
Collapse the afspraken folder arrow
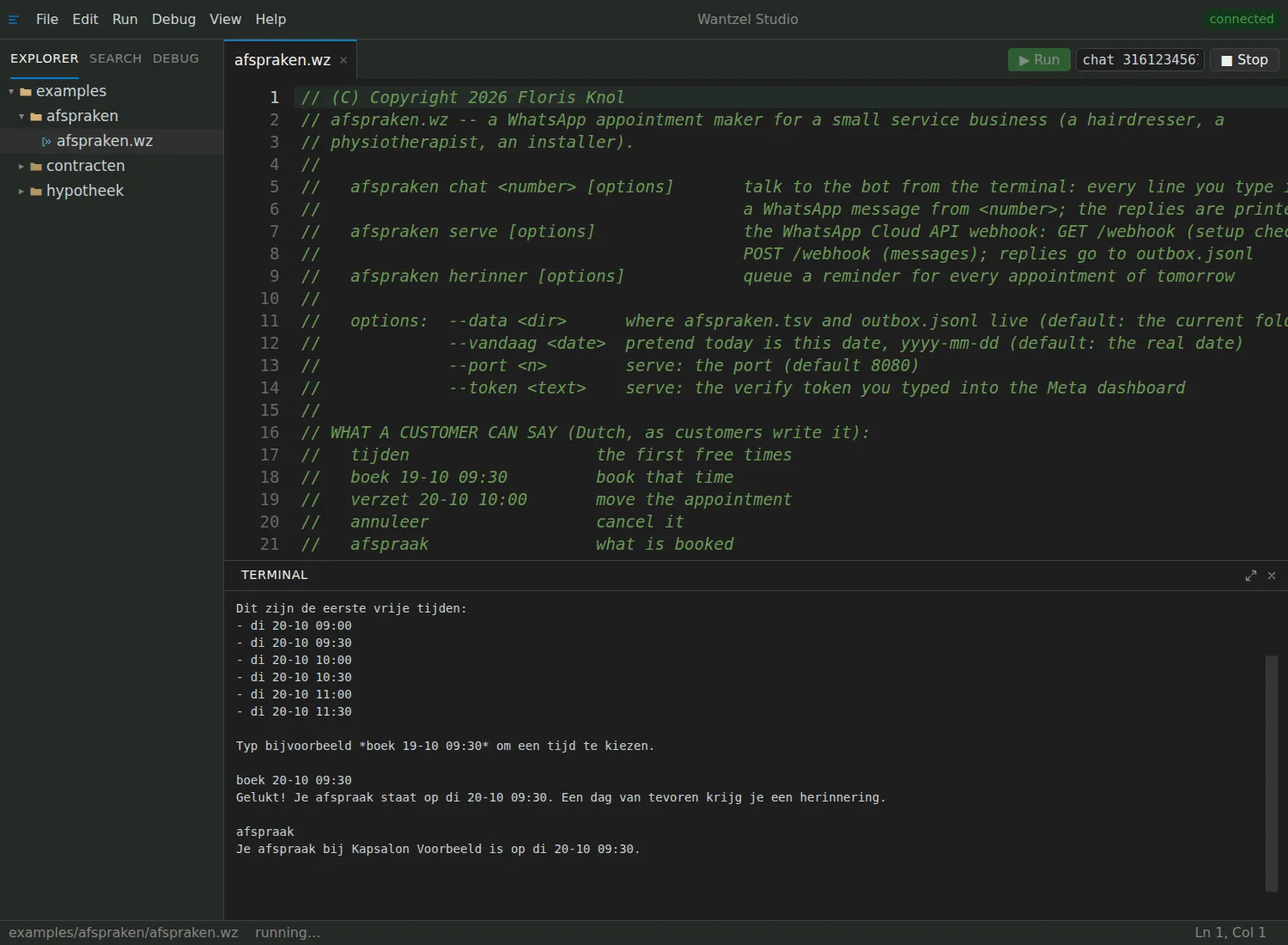(x=21, y=117)
